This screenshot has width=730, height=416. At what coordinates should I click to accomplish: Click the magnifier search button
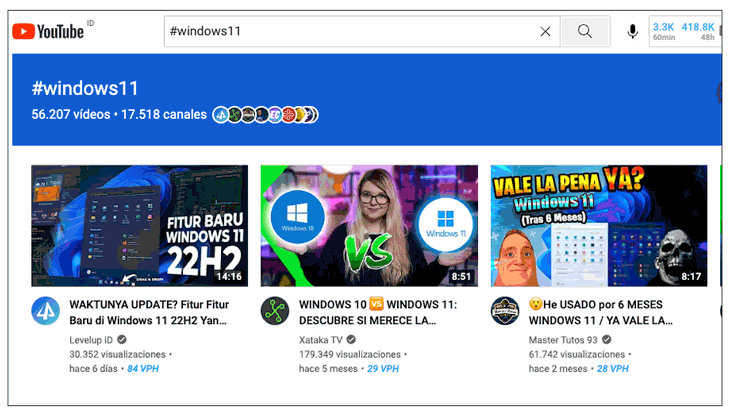coord(585,31)
